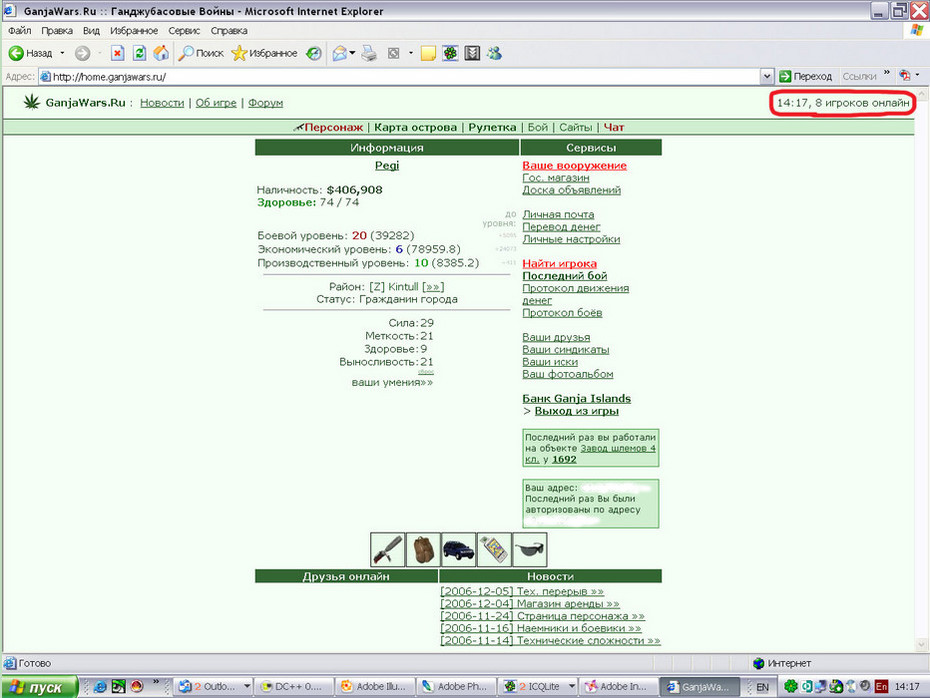Click the sunglasses item thumbnail
Screen dimensions: 930x698
[x=530, y=550]
